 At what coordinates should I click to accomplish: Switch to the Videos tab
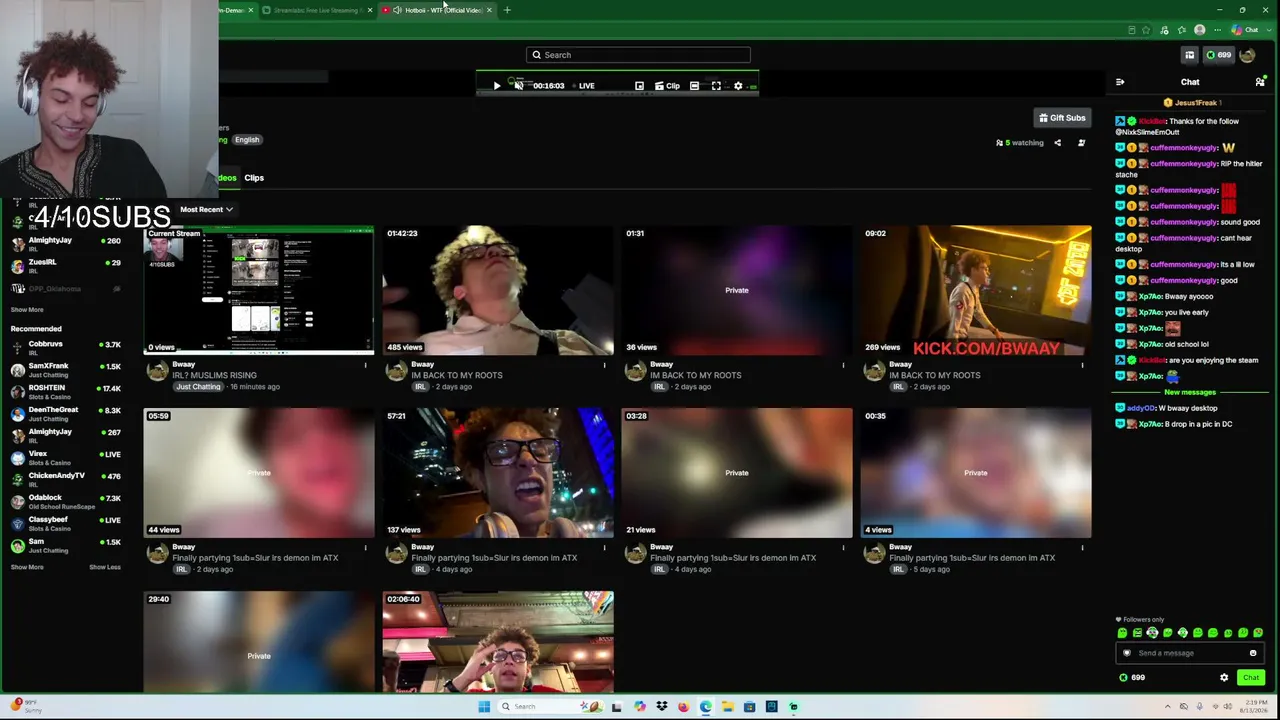227,178
